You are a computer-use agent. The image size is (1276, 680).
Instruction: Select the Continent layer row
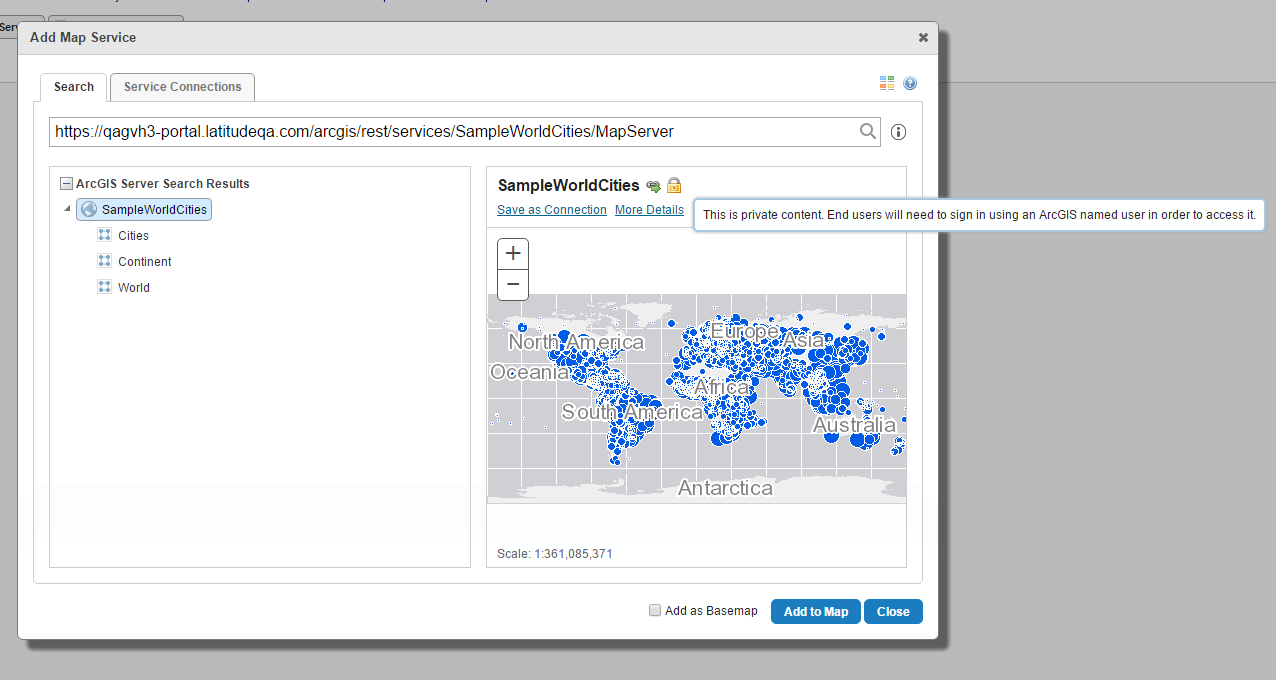145,262
